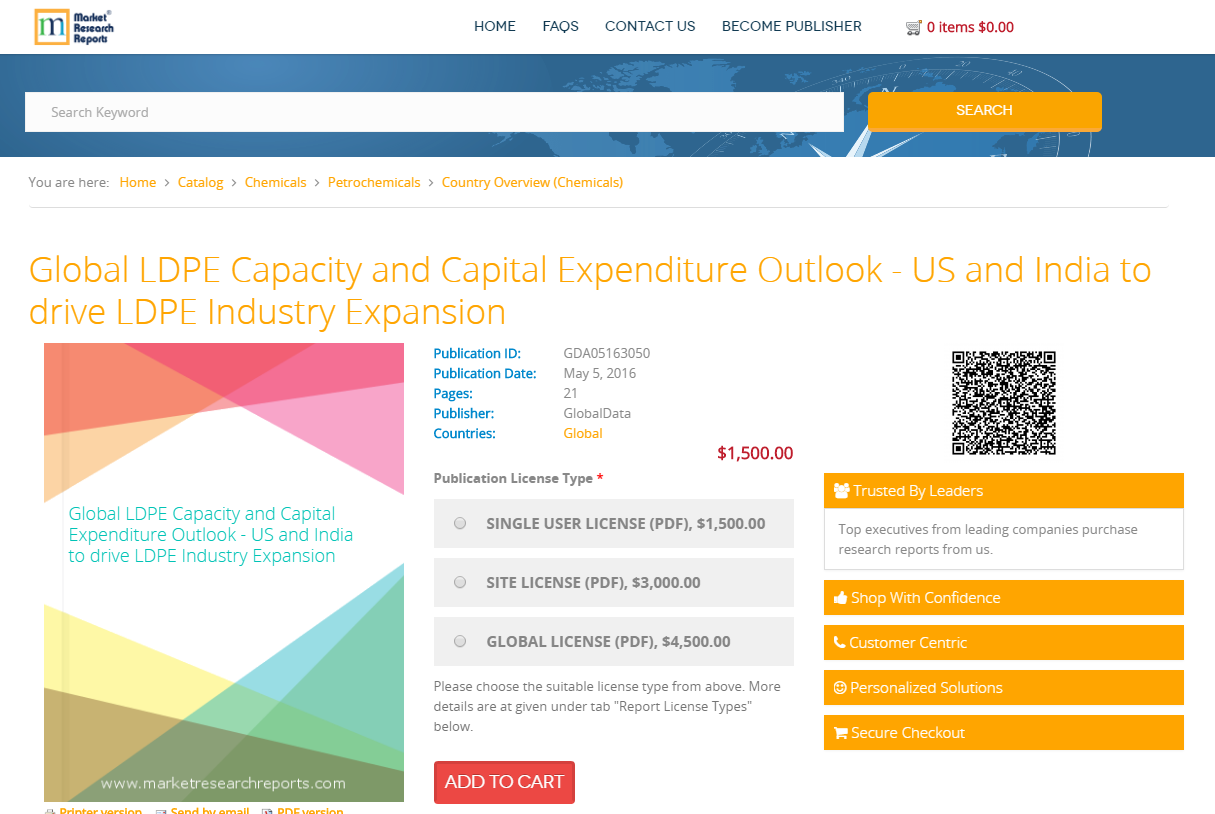Select the Single User License radio button
The image size is (1215, 814).
pyautogui.click(x=460, y=522)
